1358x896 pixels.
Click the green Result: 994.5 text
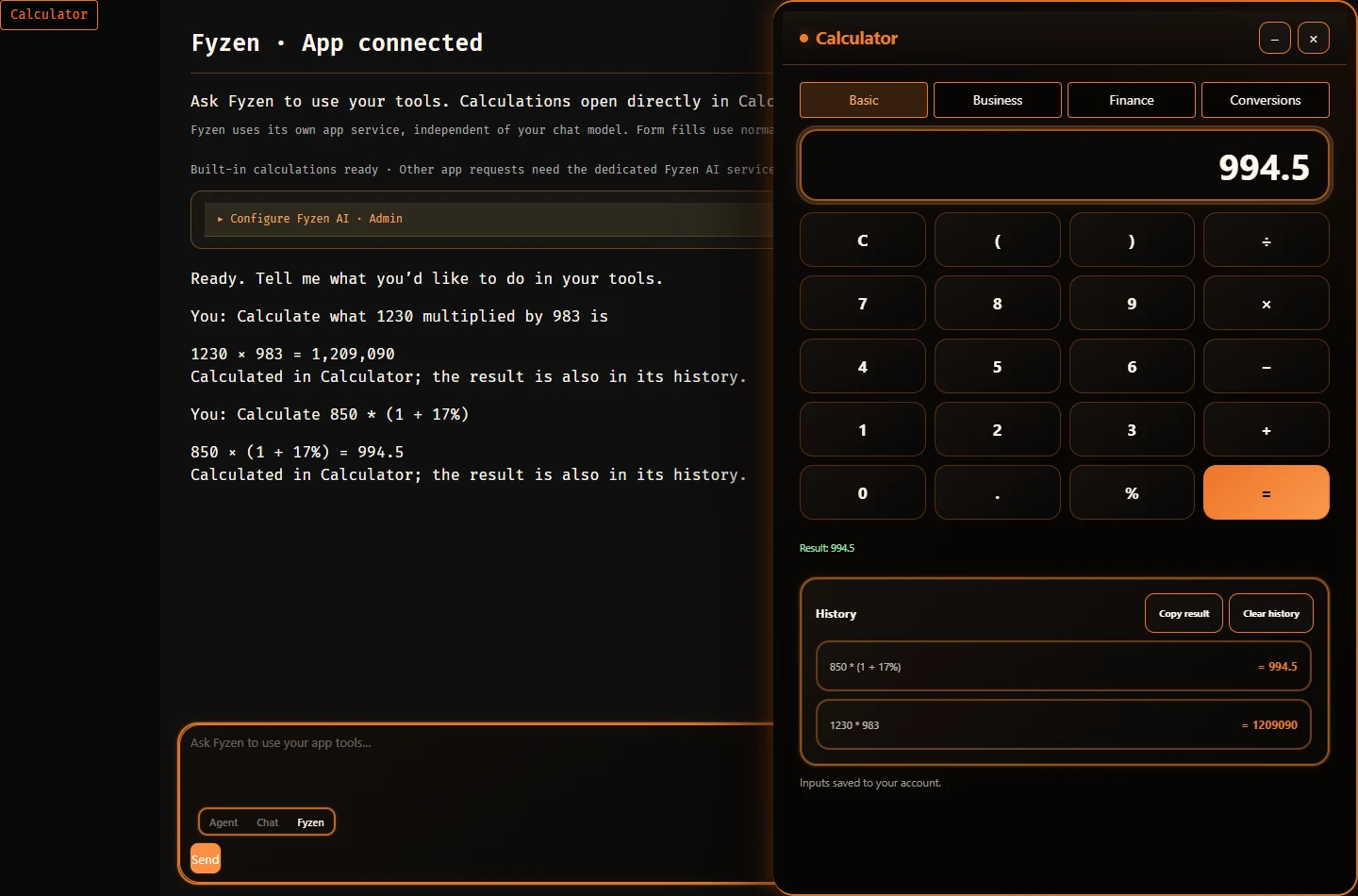click(827, 548)
